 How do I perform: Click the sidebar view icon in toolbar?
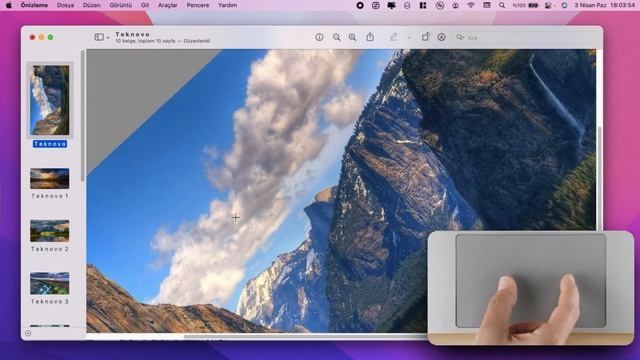tap(99, 37)
